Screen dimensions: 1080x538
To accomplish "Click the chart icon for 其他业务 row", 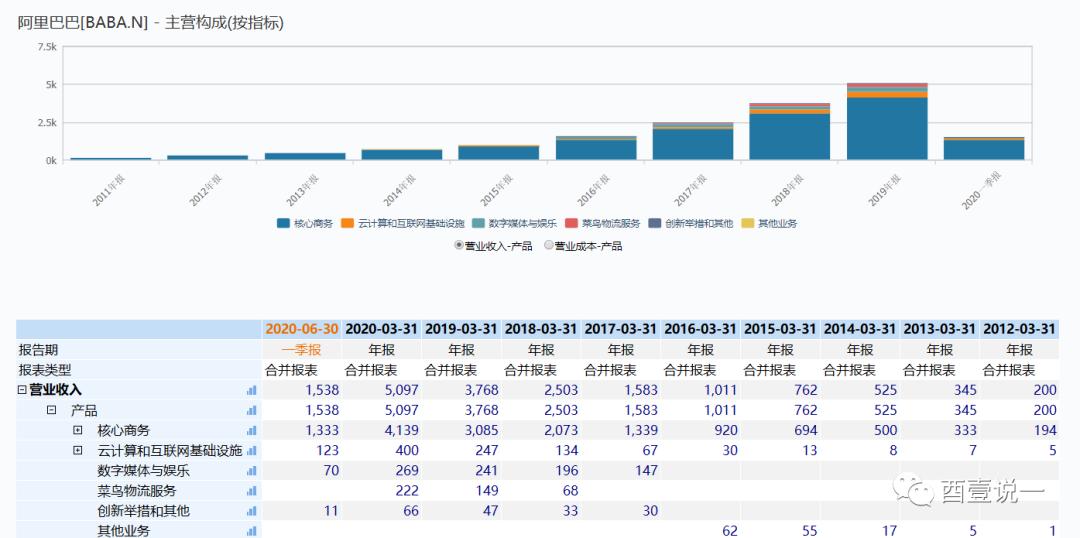I will (251, 531).
